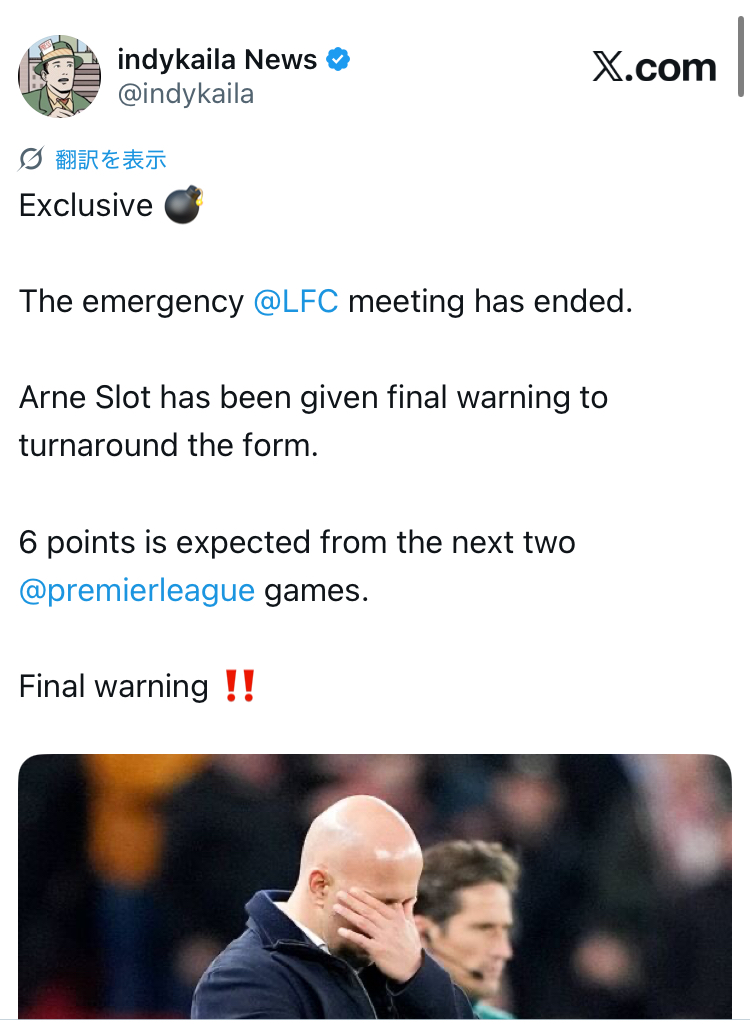Click the X.com logo
The width and height of the screenshot is (750, 1036).
click(x=655, y=68)
